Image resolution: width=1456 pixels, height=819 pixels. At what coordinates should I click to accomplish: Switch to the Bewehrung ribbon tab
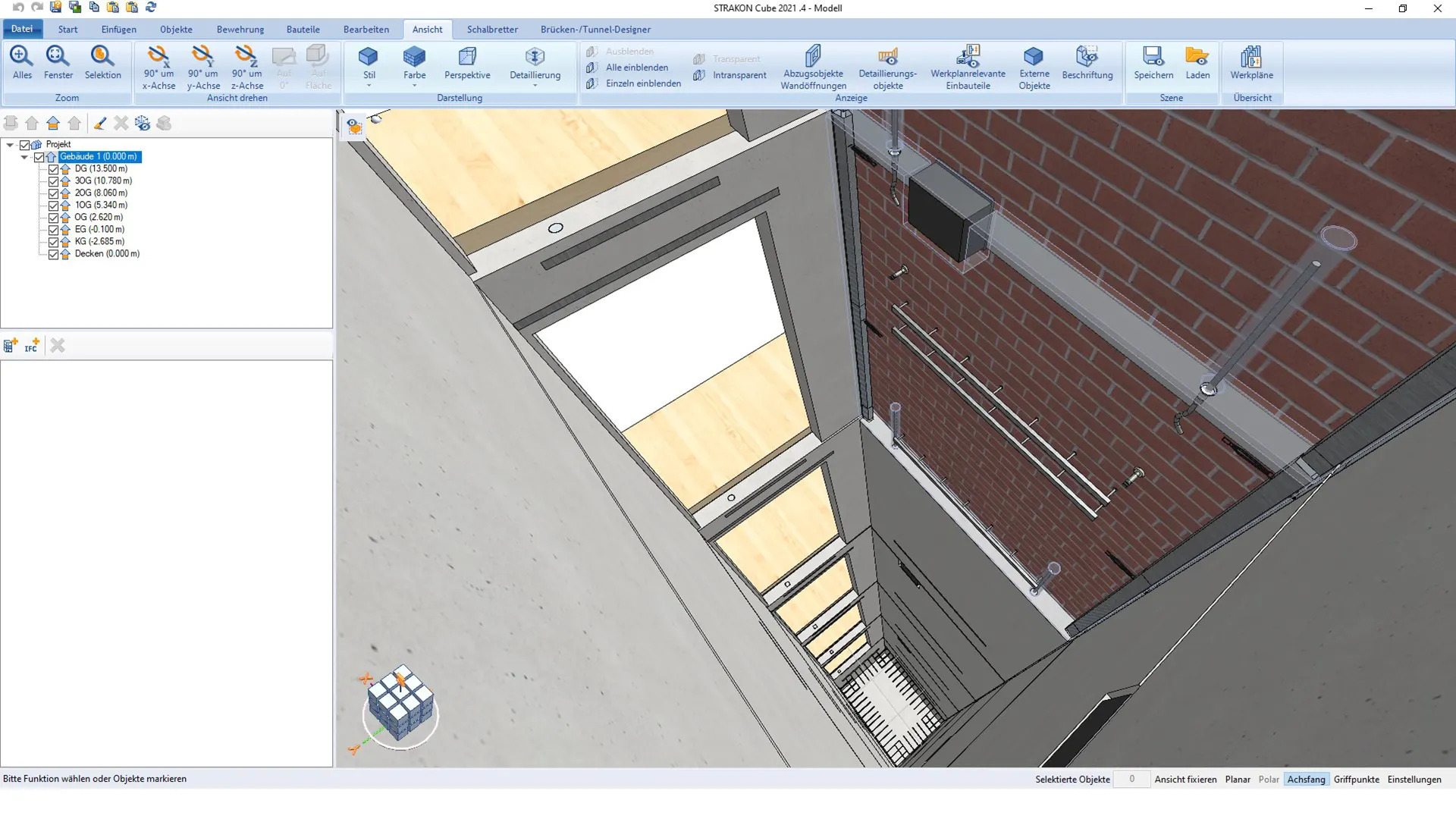[240, 30]
